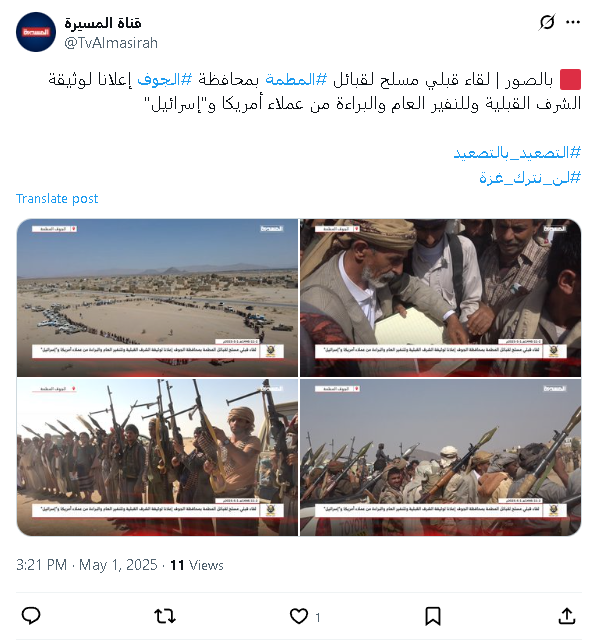Open the #التصعيد_بالتصعيد hashtag

[x=517, y=153]
